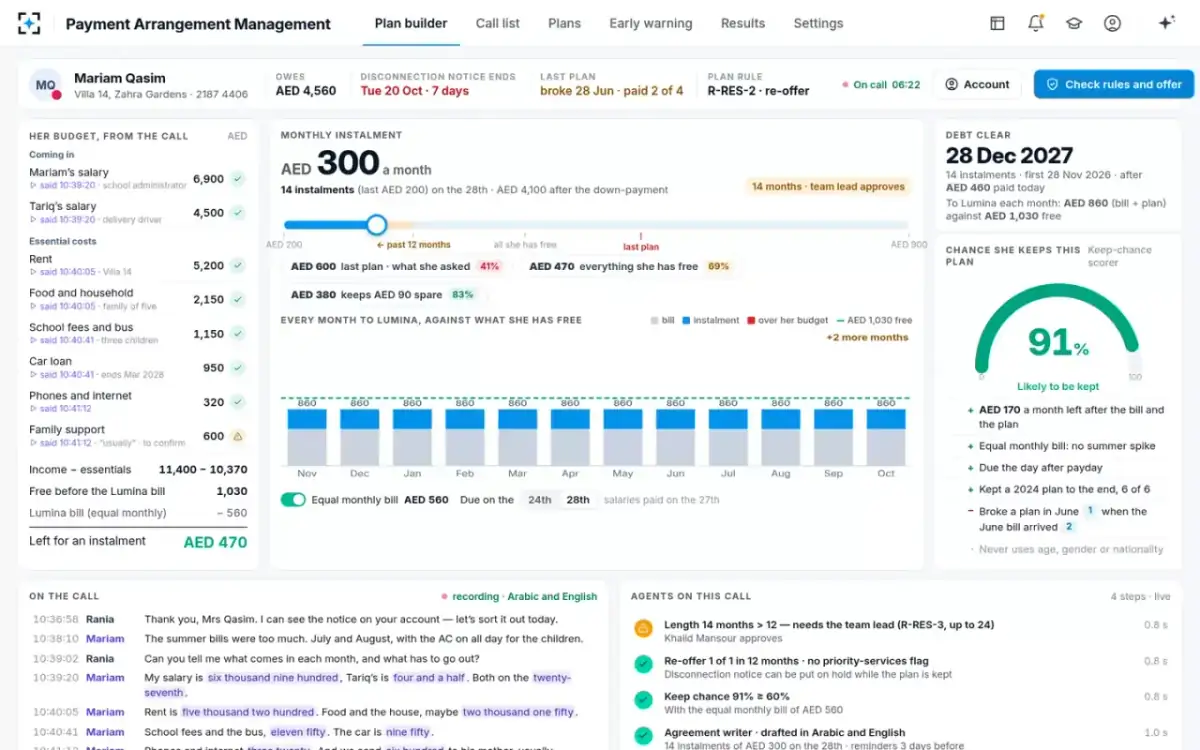Select the 28th due date option
Screen dimensions: 1200x750
pyautogui.click(x=578, y=500)
